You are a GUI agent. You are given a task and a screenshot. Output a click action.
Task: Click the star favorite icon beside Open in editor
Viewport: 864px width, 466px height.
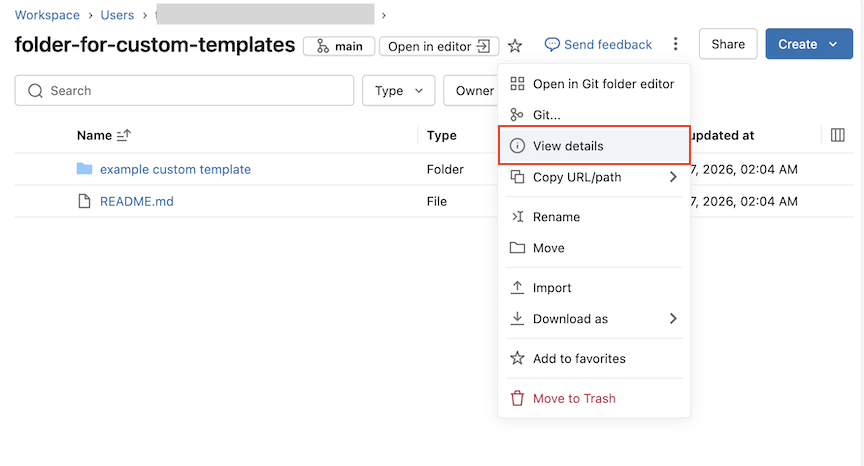click(515, 45)
